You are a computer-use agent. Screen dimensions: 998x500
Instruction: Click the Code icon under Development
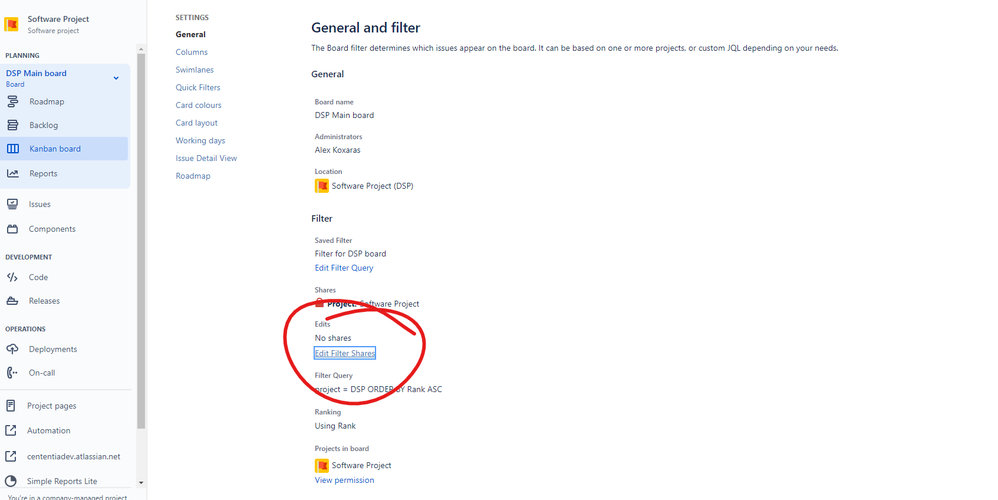point(12,277)
